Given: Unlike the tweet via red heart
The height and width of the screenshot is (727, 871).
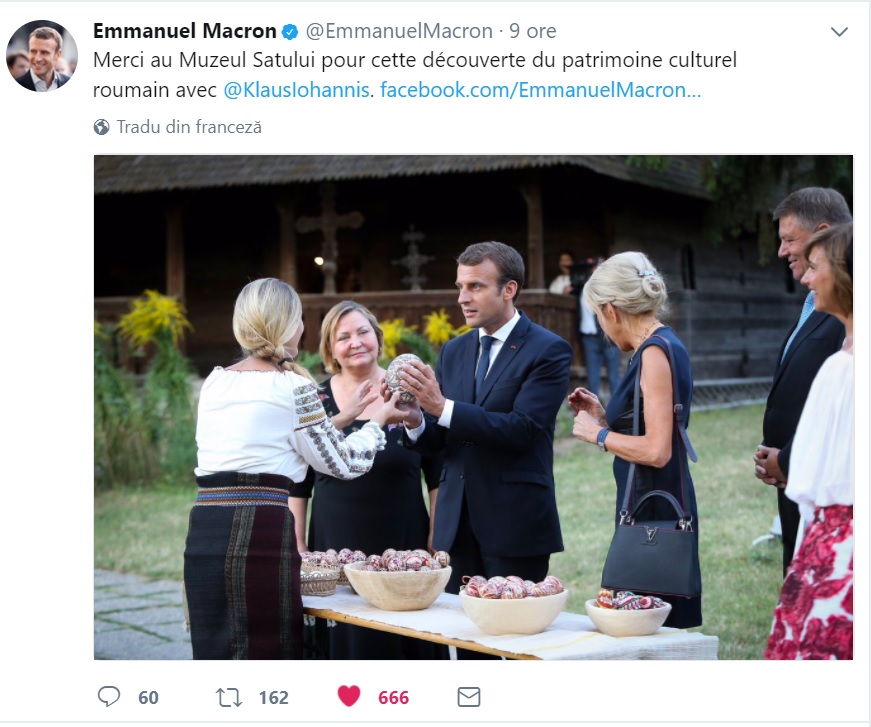Looking at the screenshot, I should [348, 696].
